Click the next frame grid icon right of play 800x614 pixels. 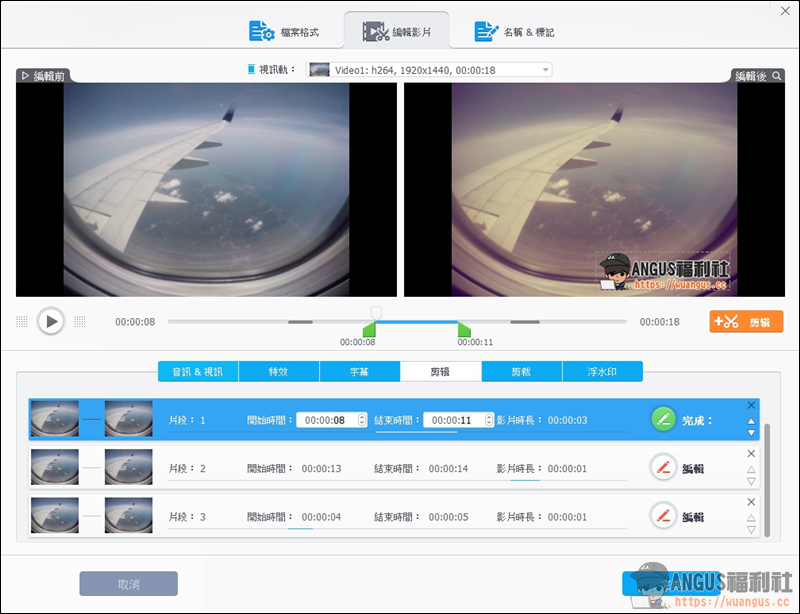pyautogui.click(x=80, y=322)
